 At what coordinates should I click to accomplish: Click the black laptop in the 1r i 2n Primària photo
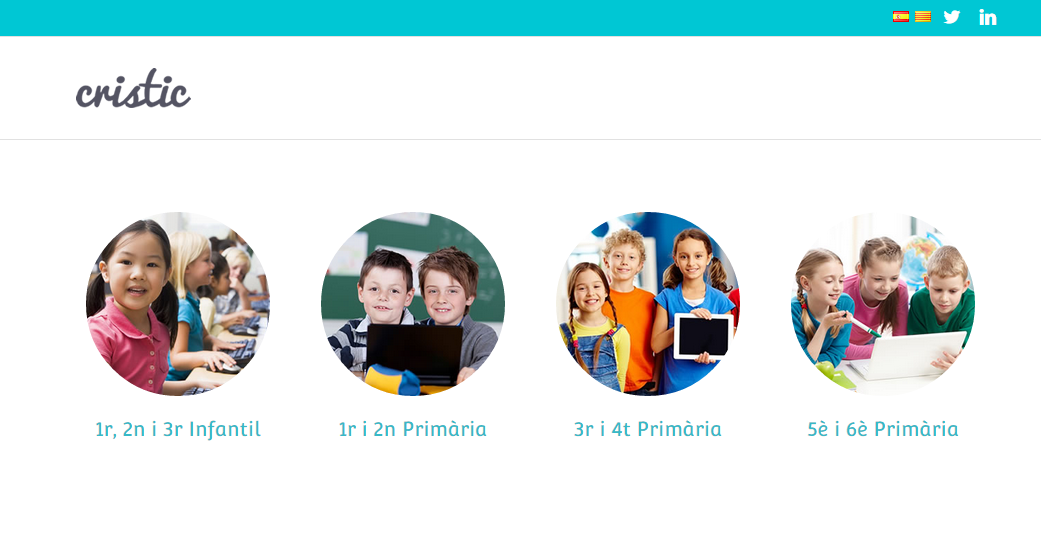(414, 354)
